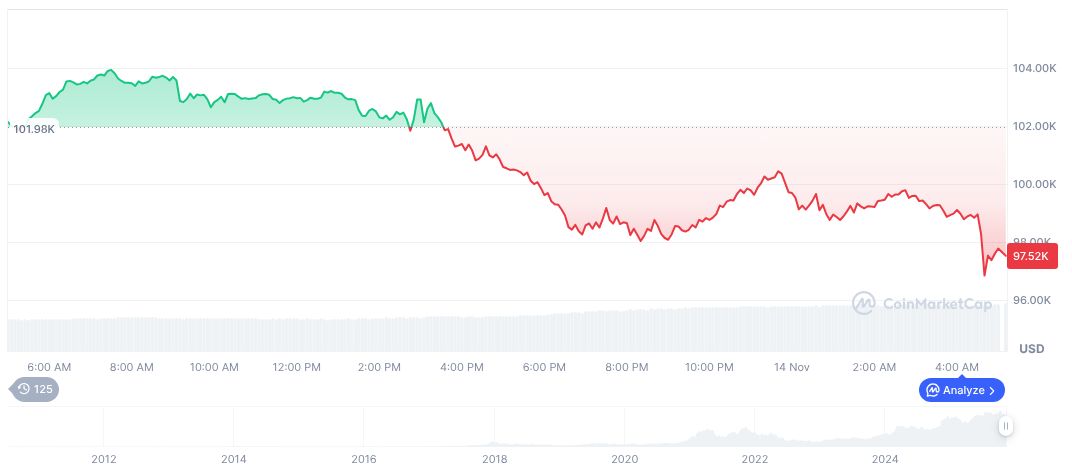Click the 4:00 PM time axis label
The height and width of the screenshot is (470, 1072).
pyautogui.click(x=462, y=367)
